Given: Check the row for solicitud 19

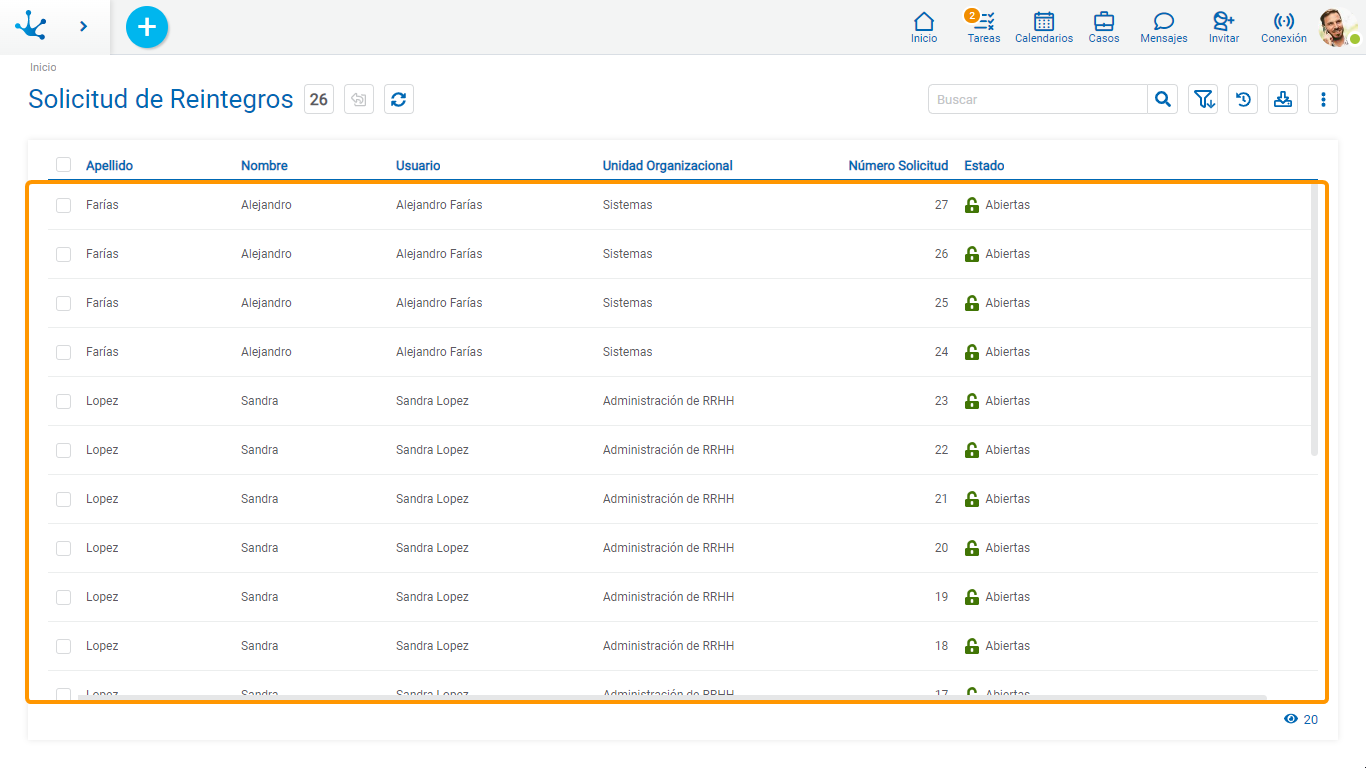Looking at the screenshot, I should pyautogui.click(x=64, y=597).
